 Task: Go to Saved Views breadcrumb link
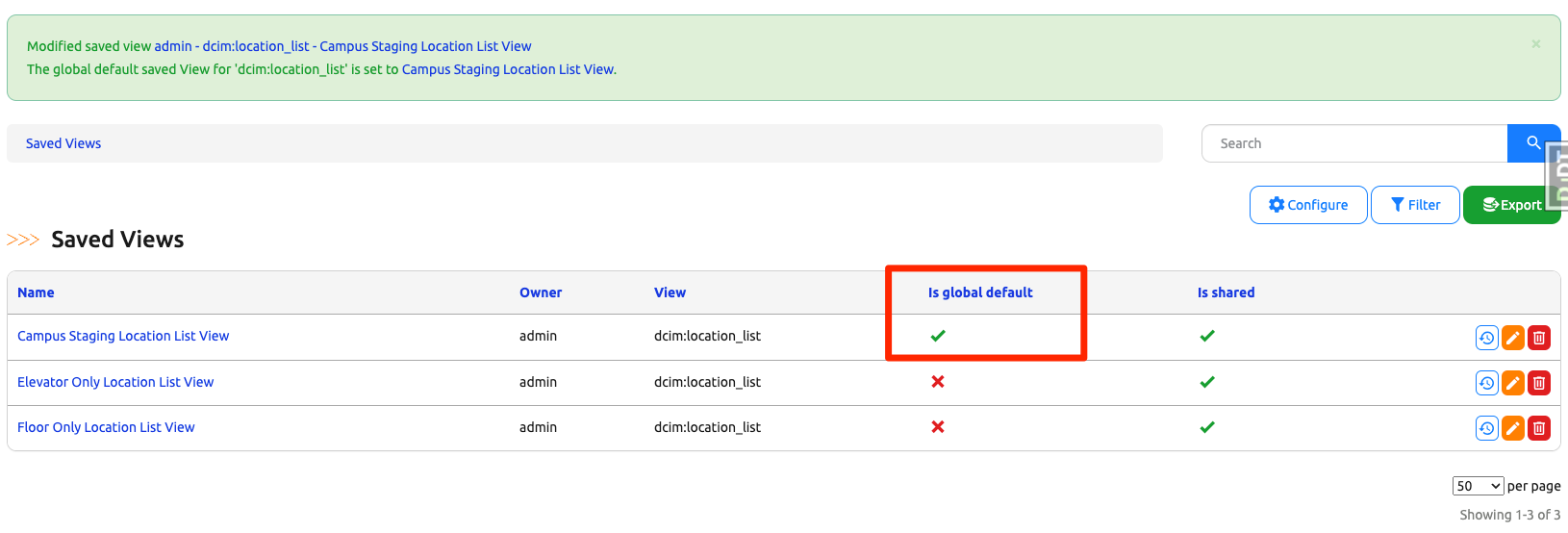(63, 143)
